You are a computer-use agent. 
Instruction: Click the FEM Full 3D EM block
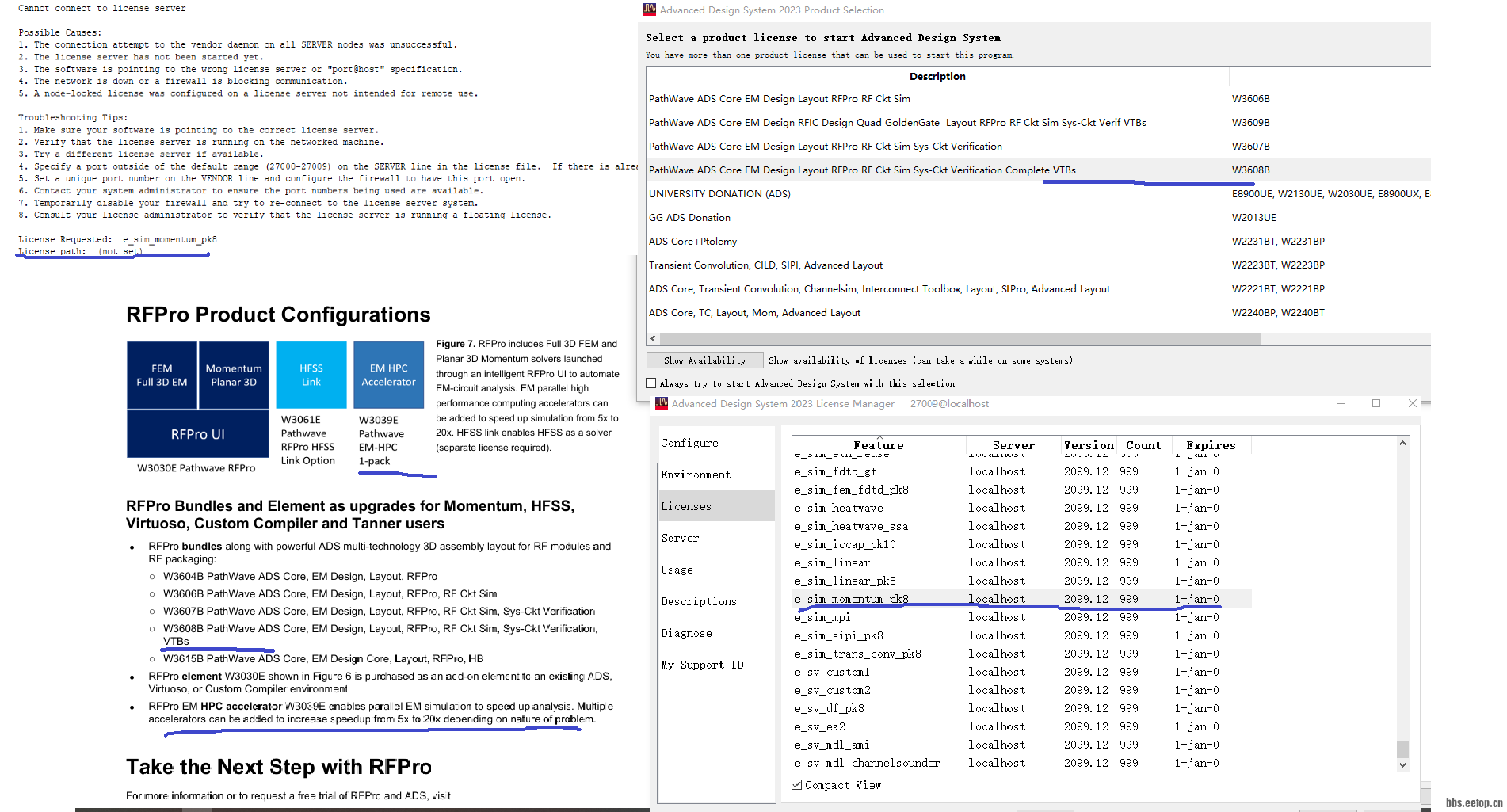162,375
